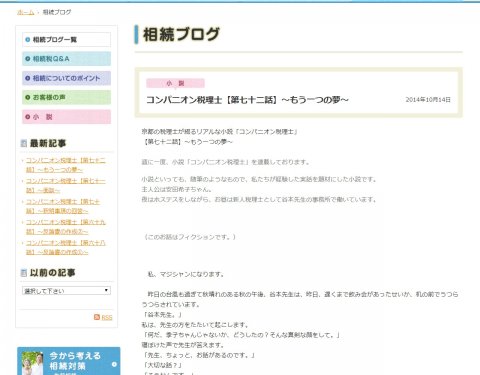
Task: Open the 第六十八話 recent article link
Action: (66, 247)
